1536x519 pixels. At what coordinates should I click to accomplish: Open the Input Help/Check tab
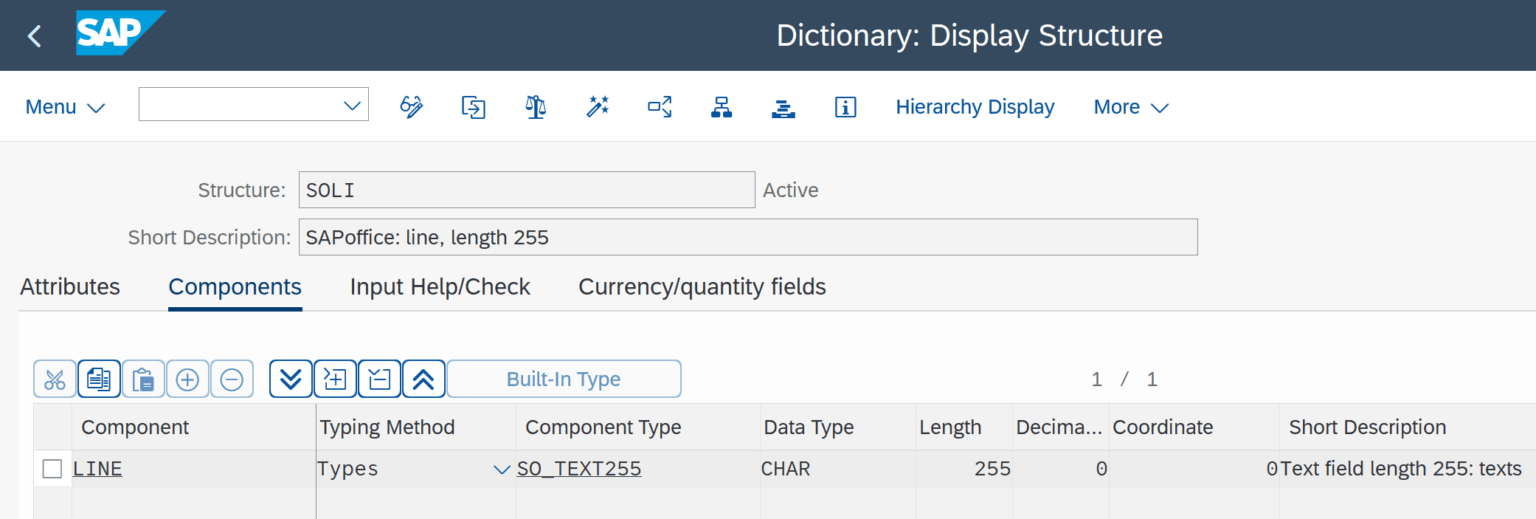pyautogui.click(x=440, y=287)
